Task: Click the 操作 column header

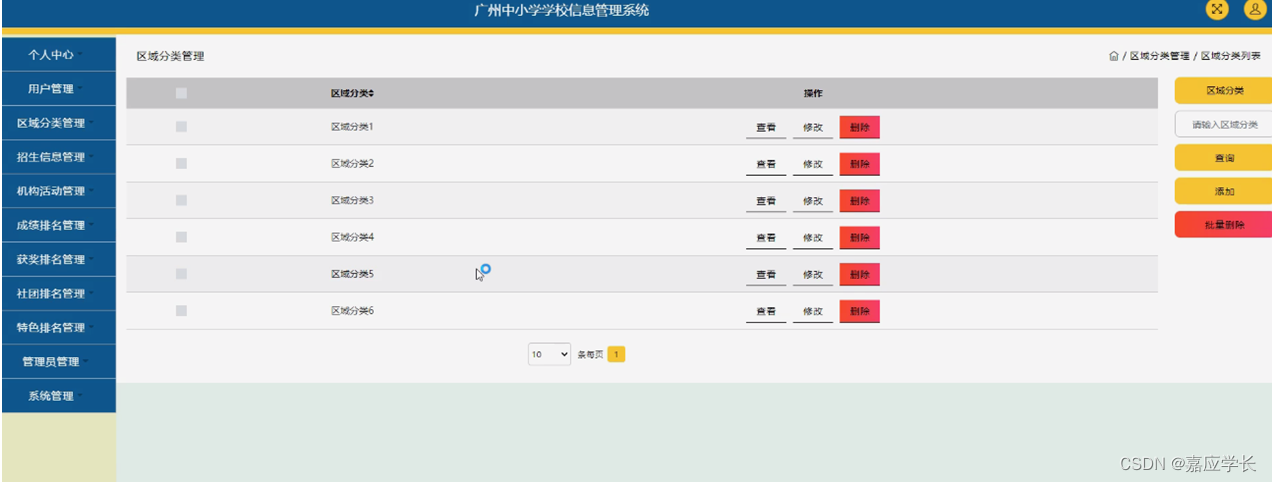Action: click(813, 93)
